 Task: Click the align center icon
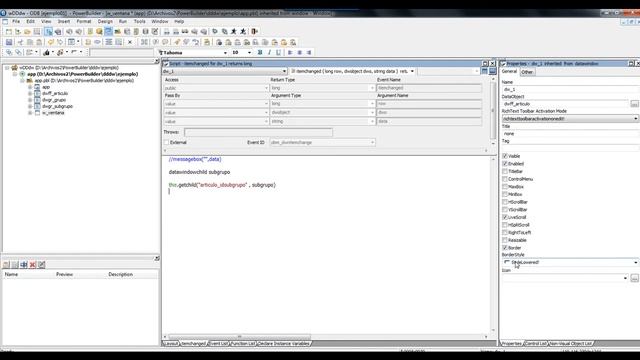(x=300, y=52)
